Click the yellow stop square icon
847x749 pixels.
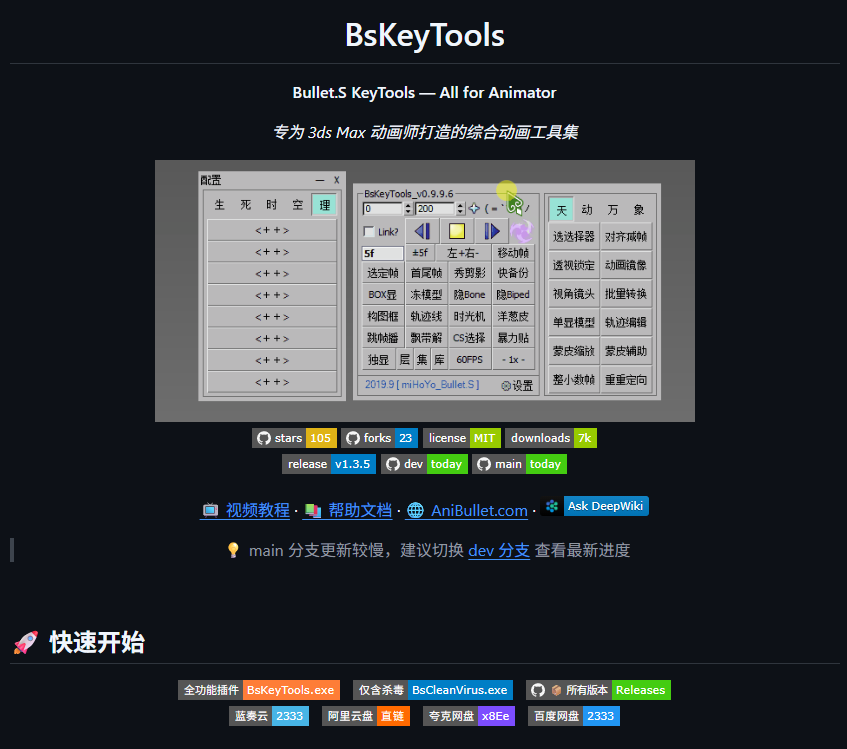(456, 232)
